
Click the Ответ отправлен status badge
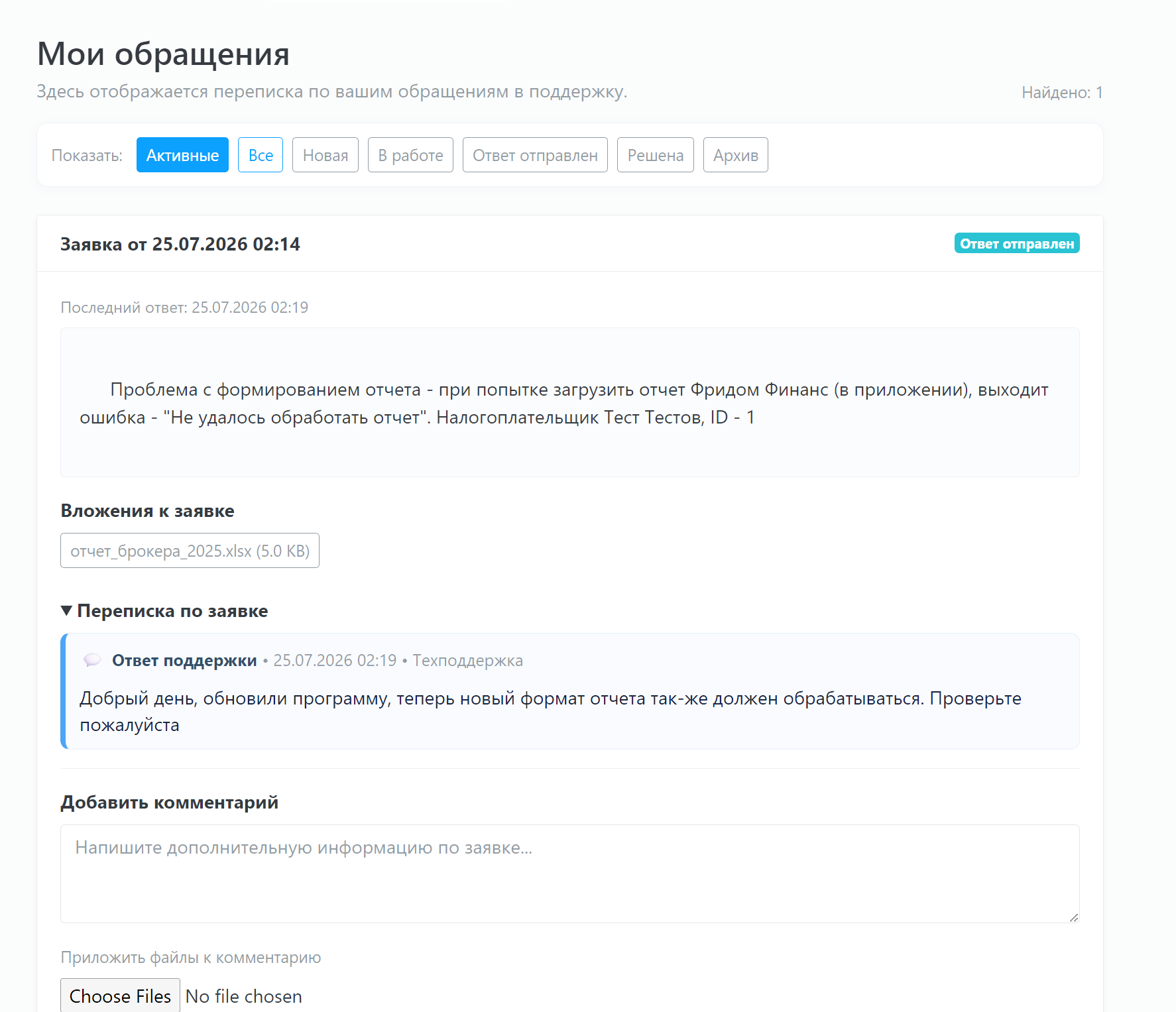pyautogui.click(x=1017, y=243)
